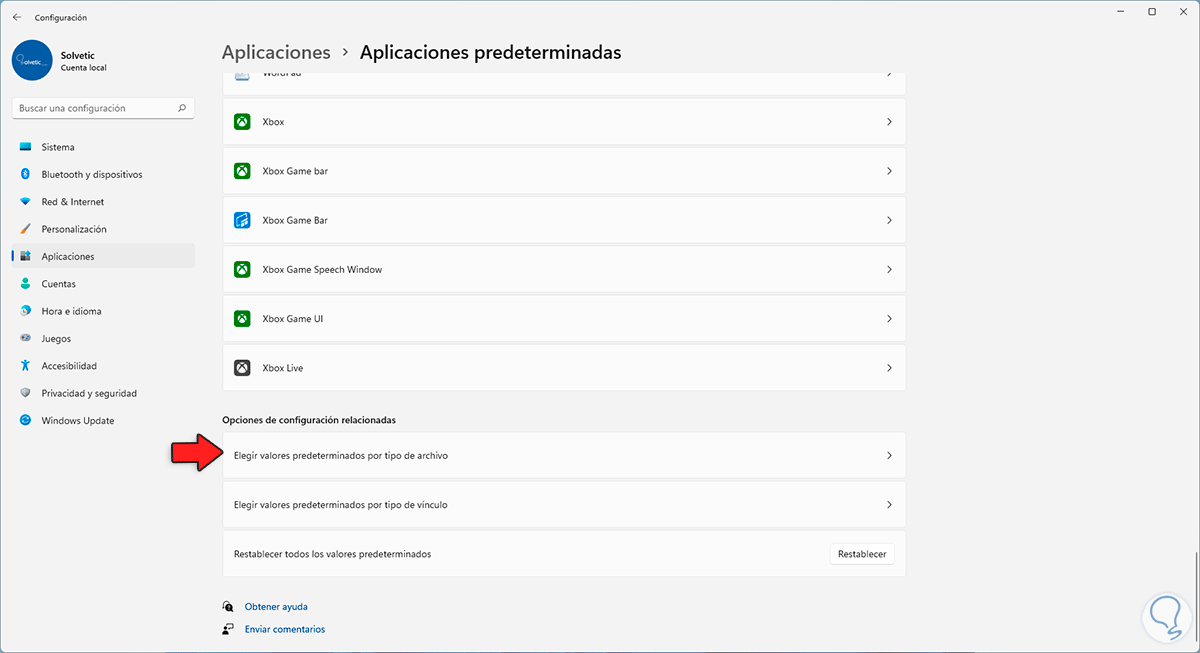The width and height of the screenshot is (1200, 653).
Task: Click the Xbox app icon
Action: tap(242, 122)
